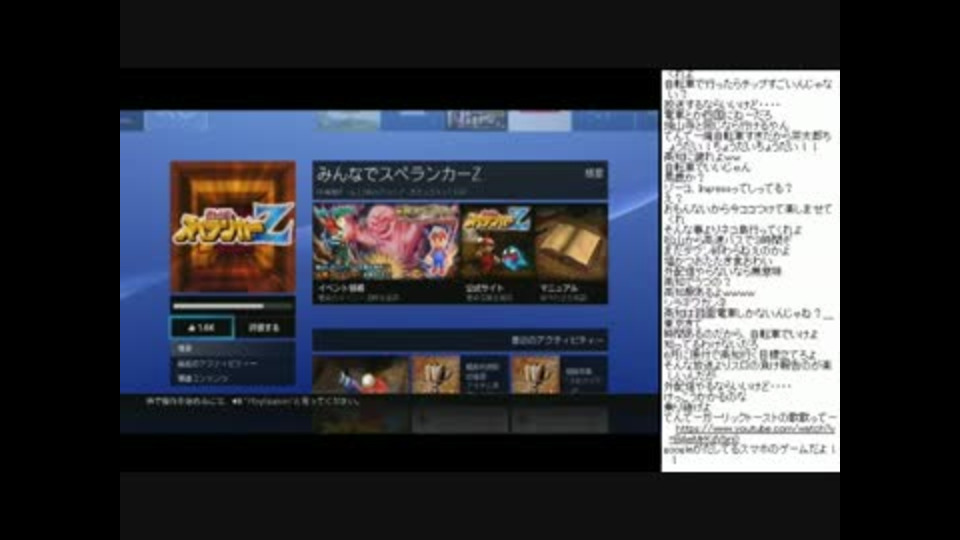
Task: Click the progress bar under the cover art
Action: point(233,306)
